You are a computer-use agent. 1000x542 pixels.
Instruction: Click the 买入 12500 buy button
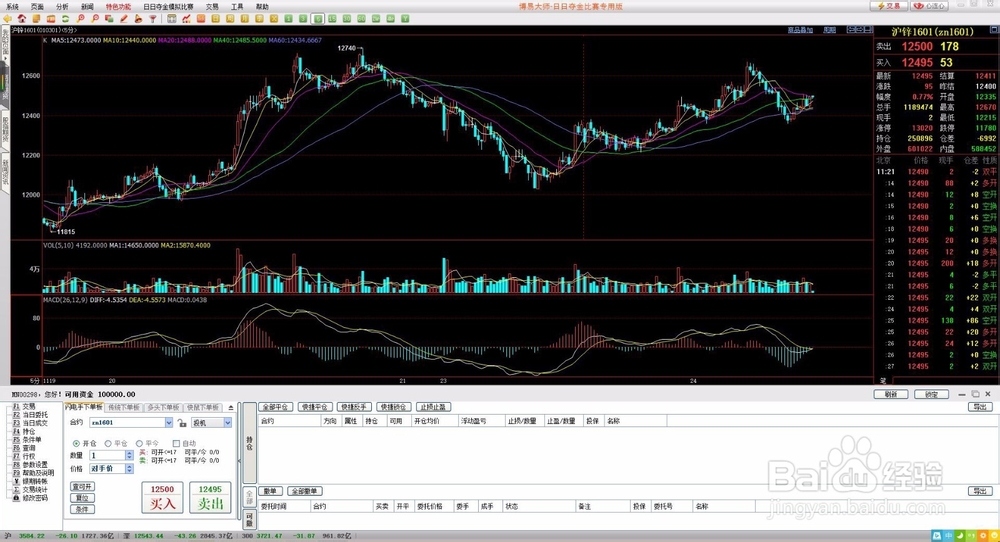click(x=162, y=497)
